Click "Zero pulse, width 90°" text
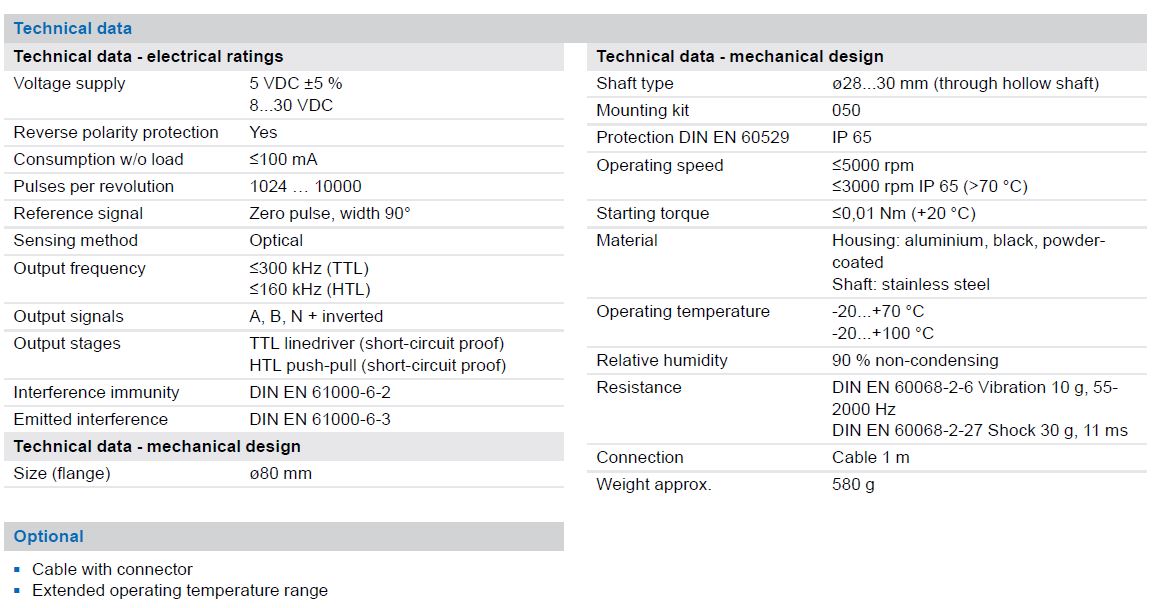 tap(329, 214)
